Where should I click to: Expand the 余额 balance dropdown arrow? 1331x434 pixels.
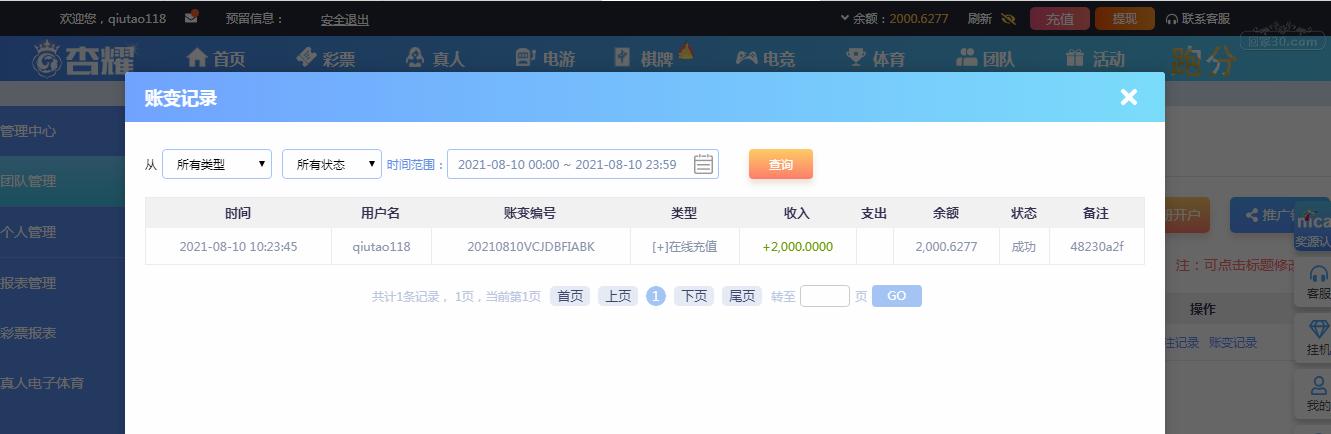pos(844,18)
